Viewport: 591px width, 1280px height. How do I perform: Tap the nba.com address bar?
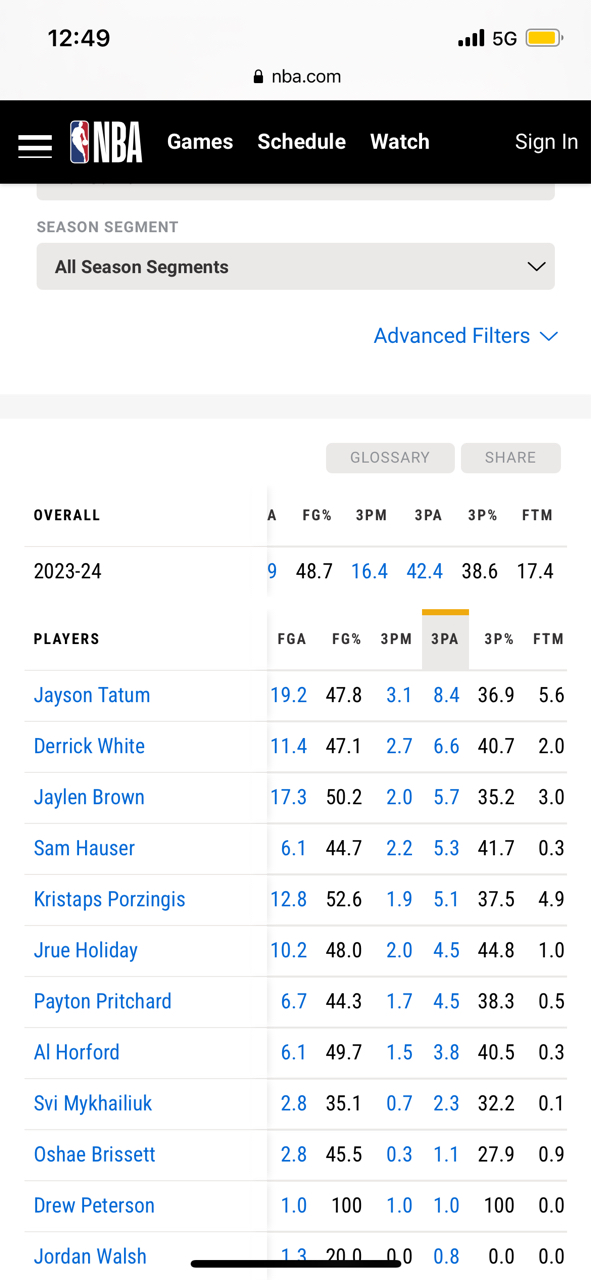click(297, 77)
